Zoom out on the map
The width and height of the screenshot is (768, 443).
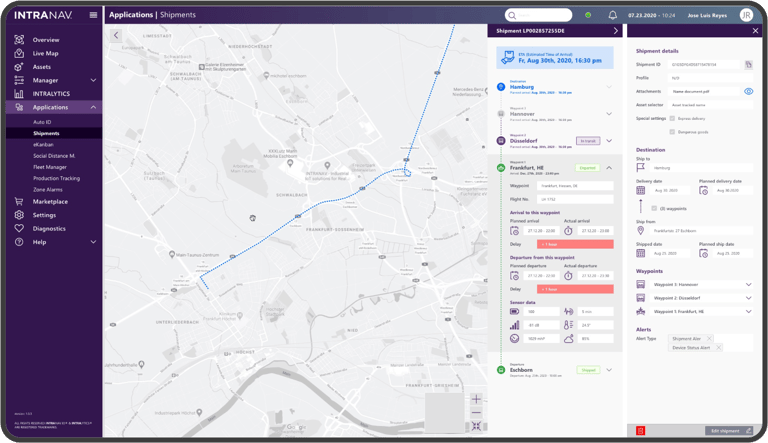click(x=476, y=413)
